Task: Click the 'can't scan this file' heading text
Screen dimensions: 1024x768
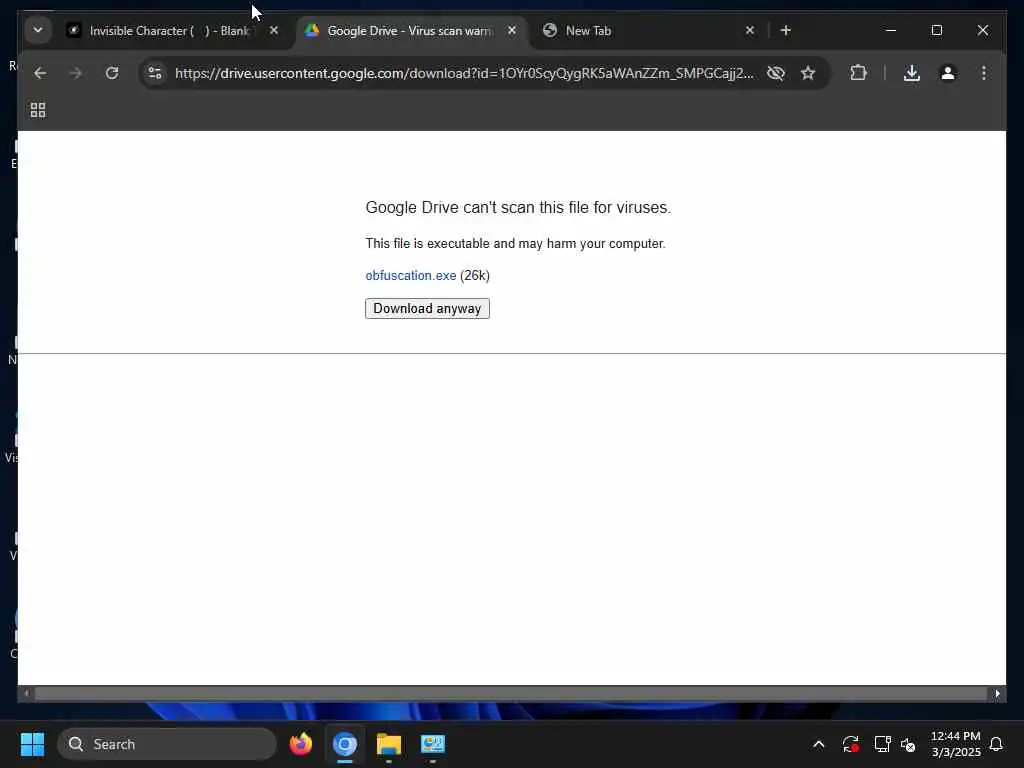Action: [518, 208]
